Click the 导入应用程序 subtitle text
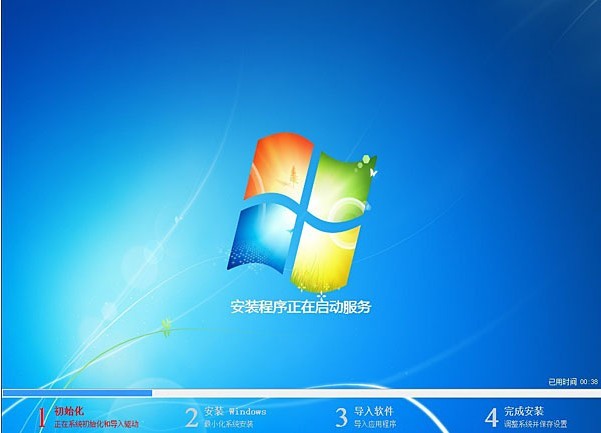Image resolution: width=601 pixels, height=433 pixels. 378,424
